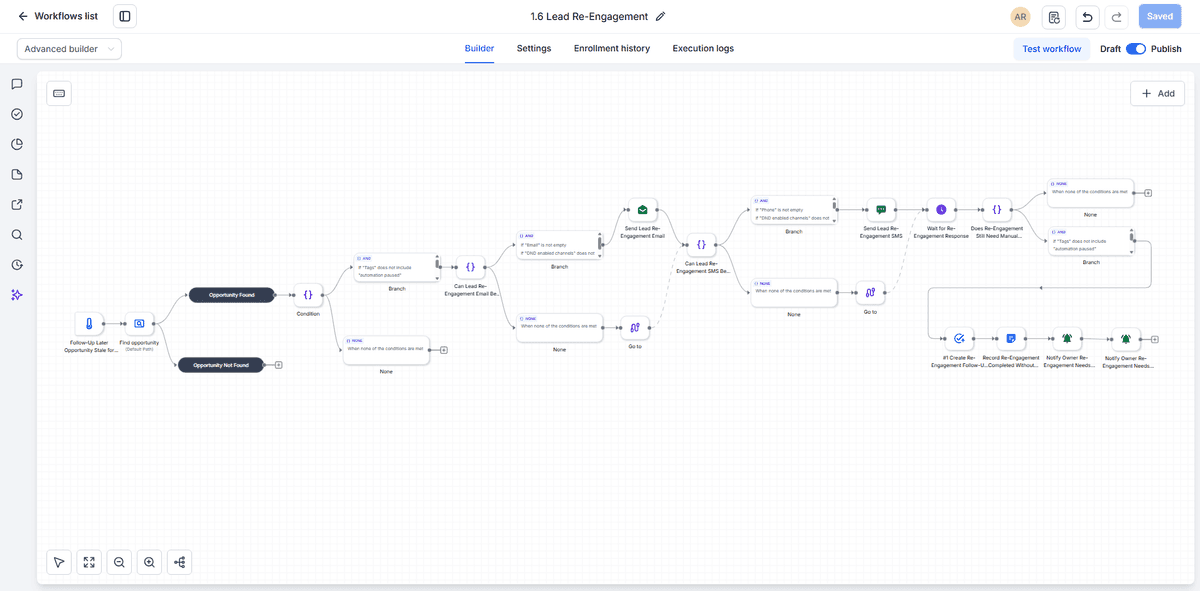Open the Find opportunity node

pos(139,324)
